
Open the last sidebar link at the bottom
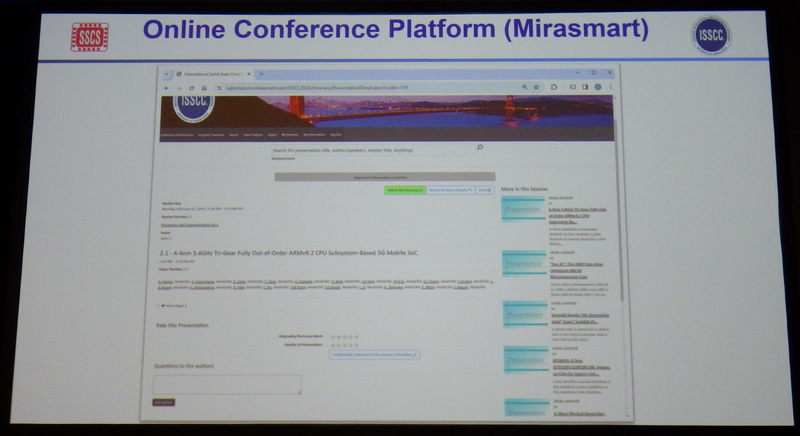coord(580,414)
